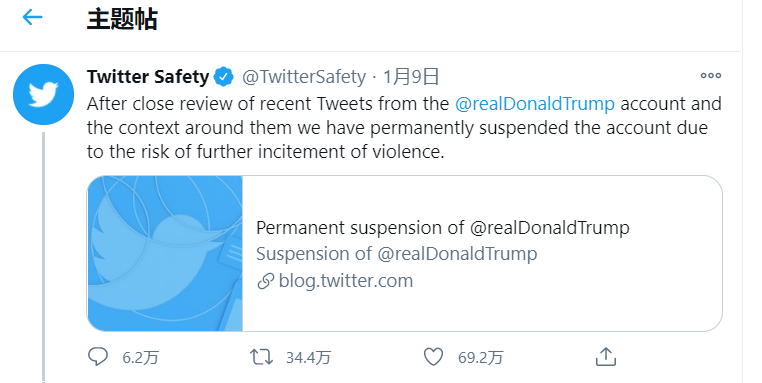Click the chain link icon beside blog.twitter.com
Image resolution: width=762 pixels, height=383 pixels.
[265, 281]
